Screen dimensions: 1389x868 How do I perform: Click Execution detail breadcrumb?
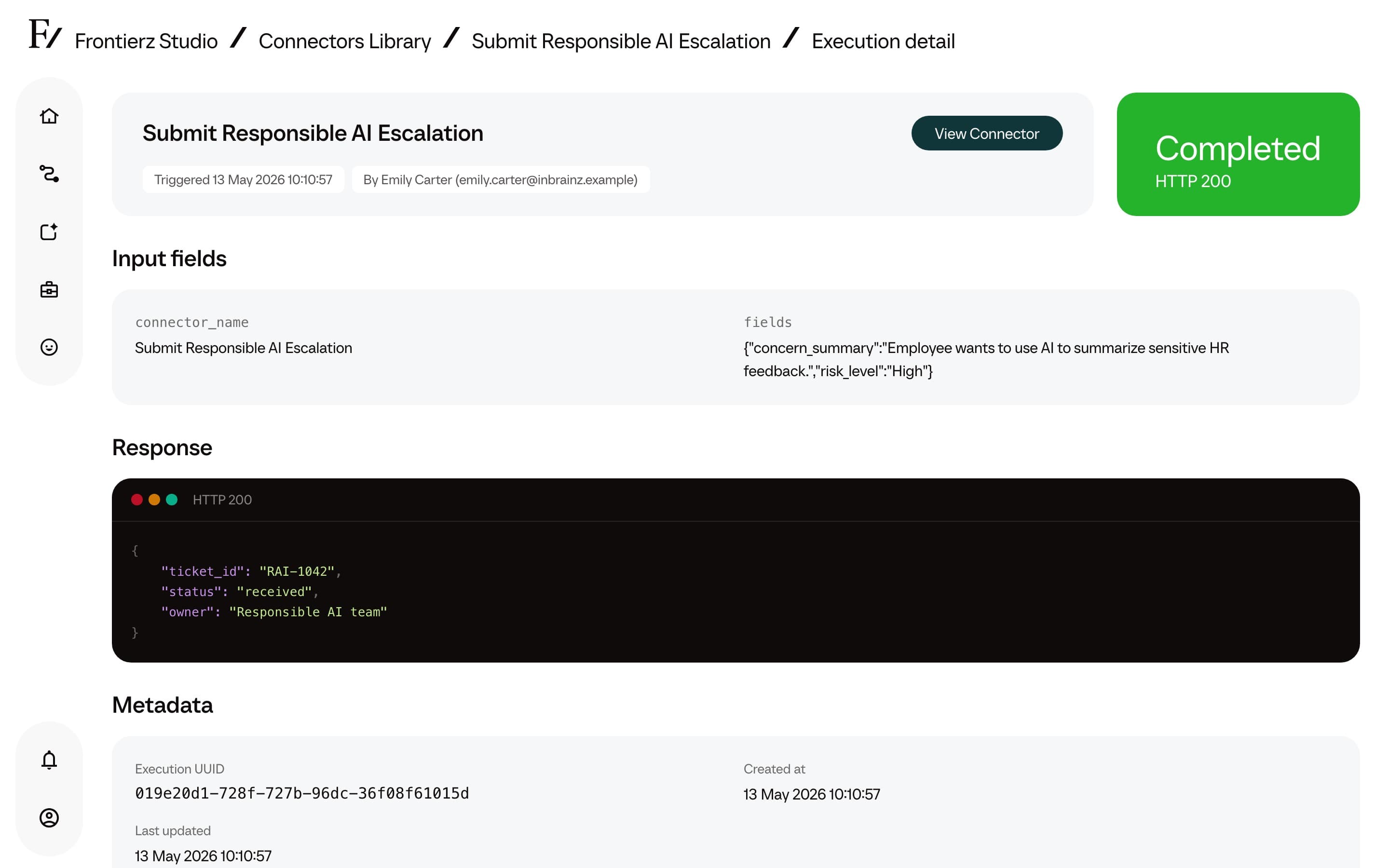884,41
